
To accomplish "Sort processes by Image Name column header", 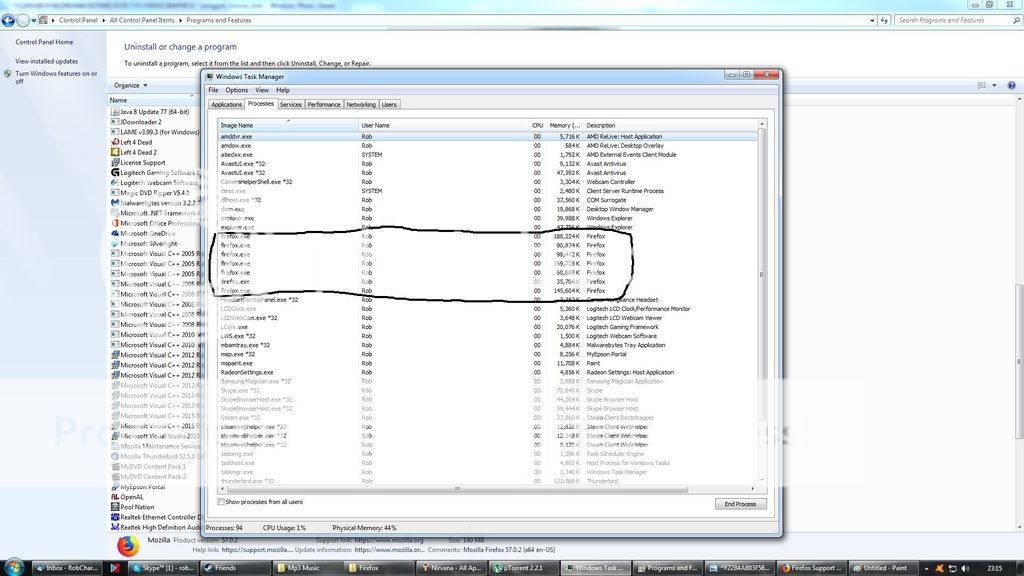I will (x=288, y=125).
